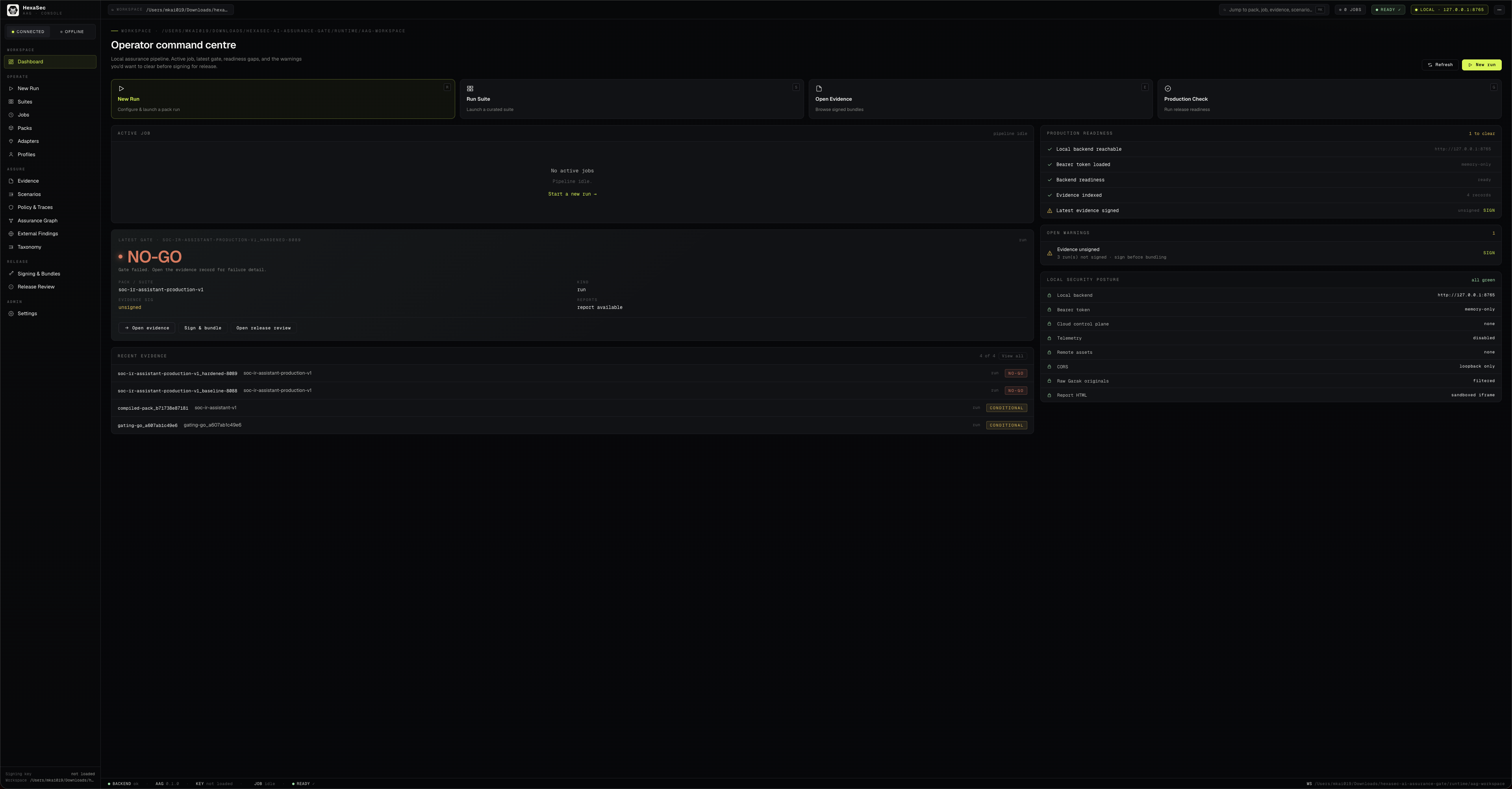Switch mode to CONNECTED
Image resolution: width=1512 pixels, height=789 pixels.
pos(28,31)
